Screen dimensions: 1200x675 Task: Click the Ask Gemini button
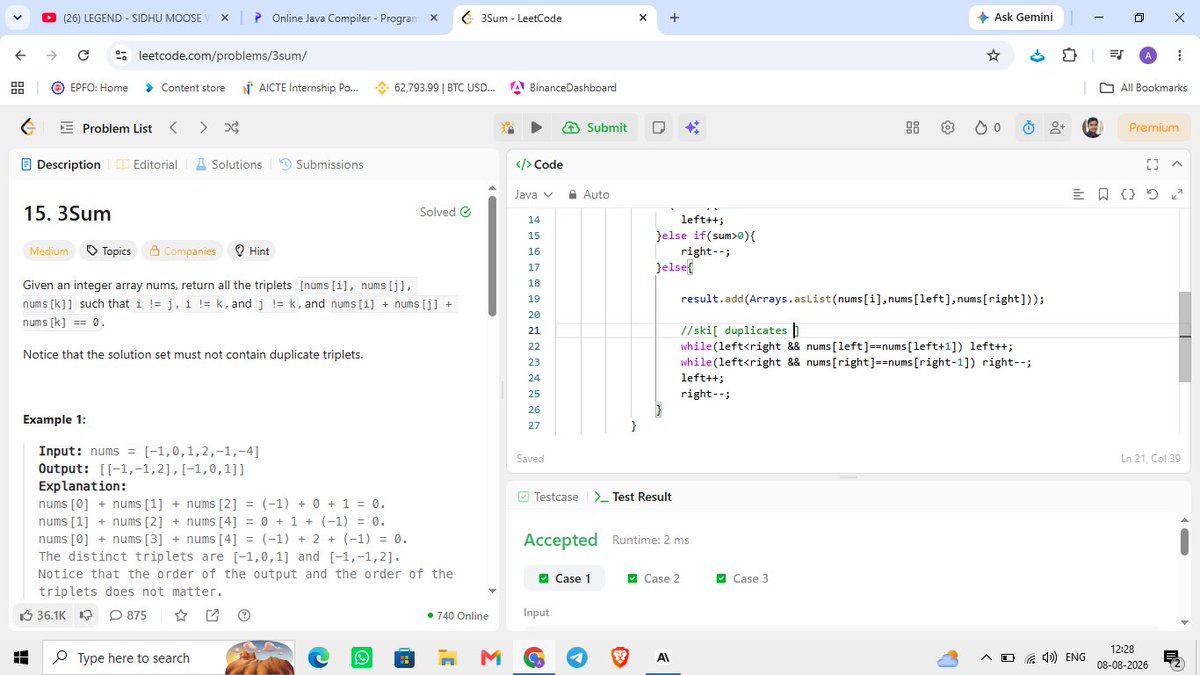tap(1015, 17)
